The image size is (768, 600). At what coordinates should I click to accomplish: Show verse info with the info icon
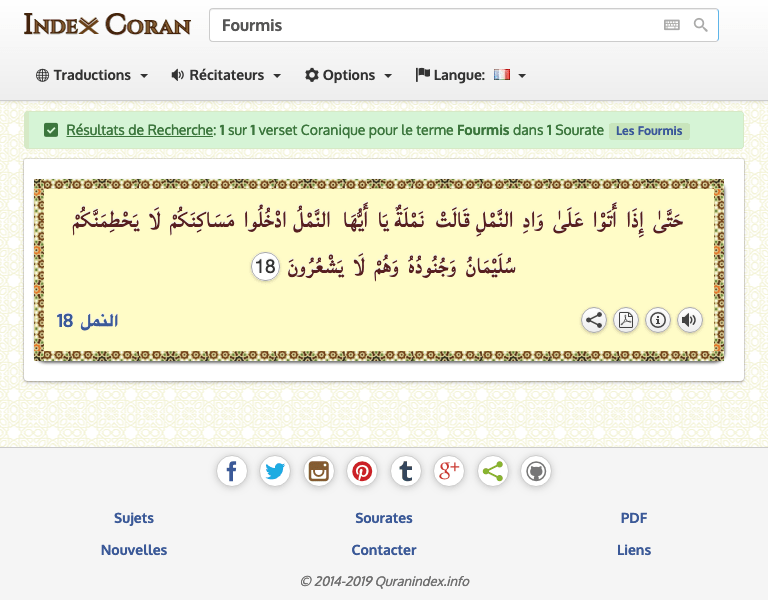(x=658, y=320)
